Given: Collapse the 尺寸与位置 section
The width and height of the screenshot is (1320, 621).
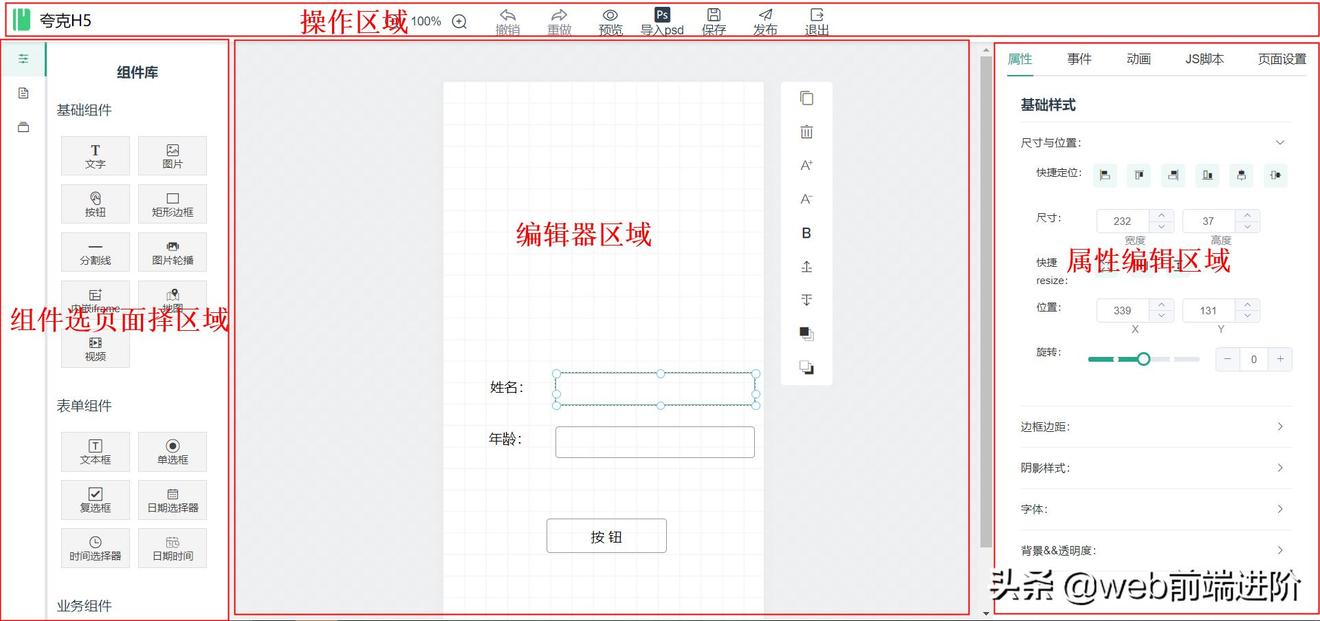Looking at the screenshot, I should [1156, 143].
